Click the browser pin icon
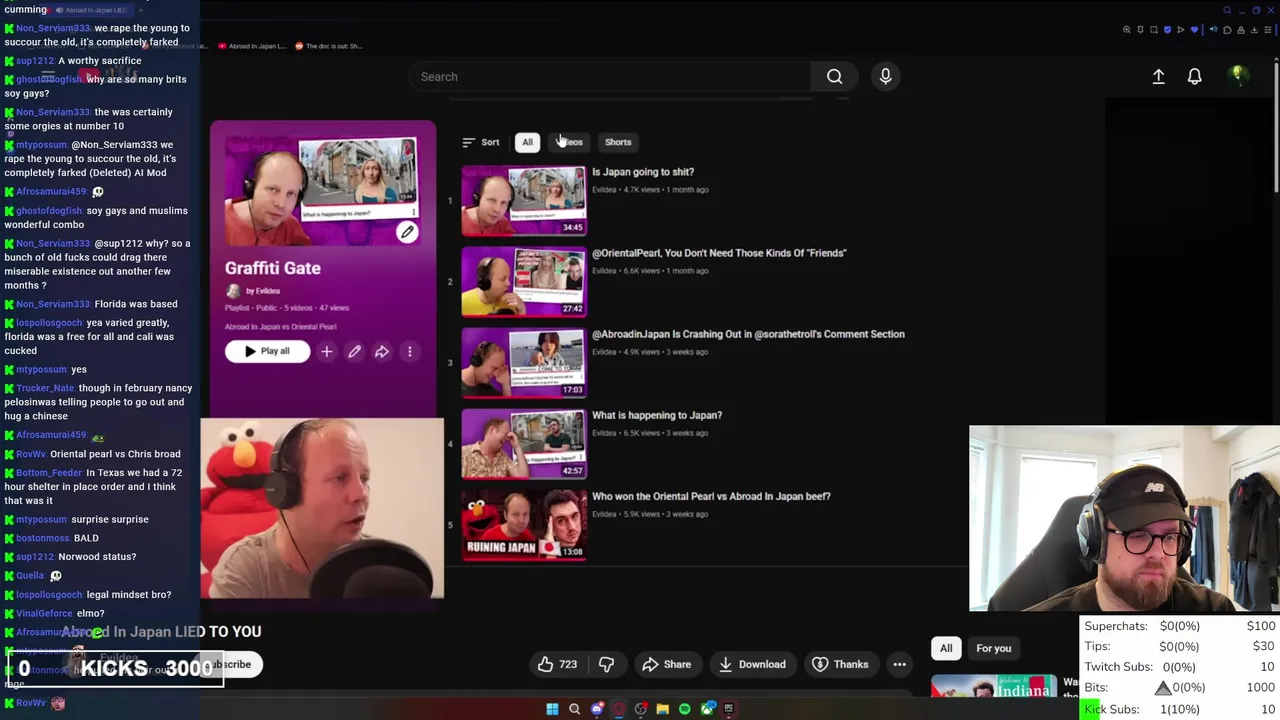Screen dimensions: 1280x720 pyautogui.click(x=1140, y=30)
